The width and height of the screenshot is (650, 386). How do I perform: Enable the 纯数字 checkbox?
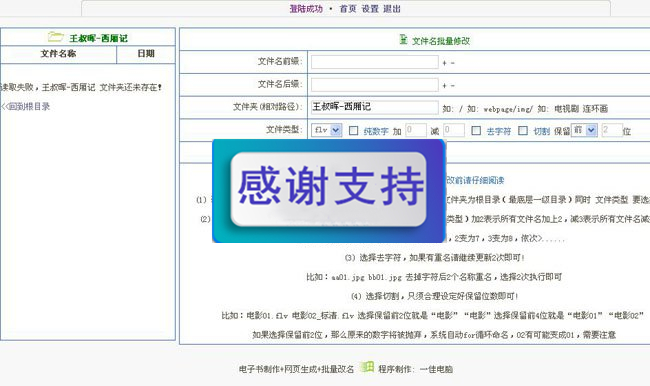(x=353, y=131)
